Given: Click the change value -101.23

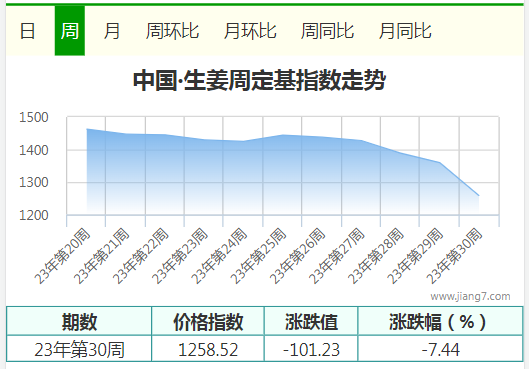Looking at the screenshot, I should (x=311, y=349).
